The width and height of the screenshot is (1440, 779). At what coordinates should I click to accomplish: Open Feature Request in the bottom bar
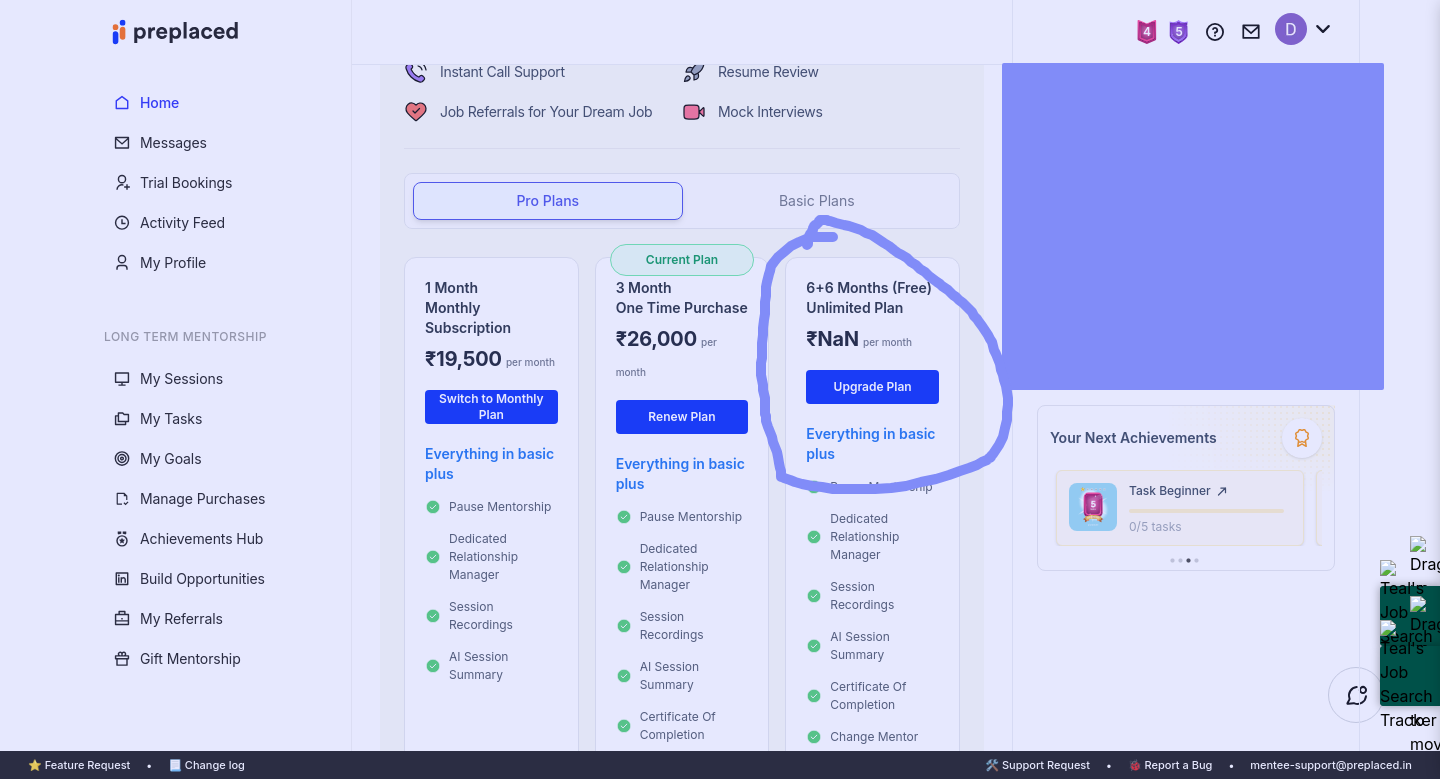click(79, 765)
